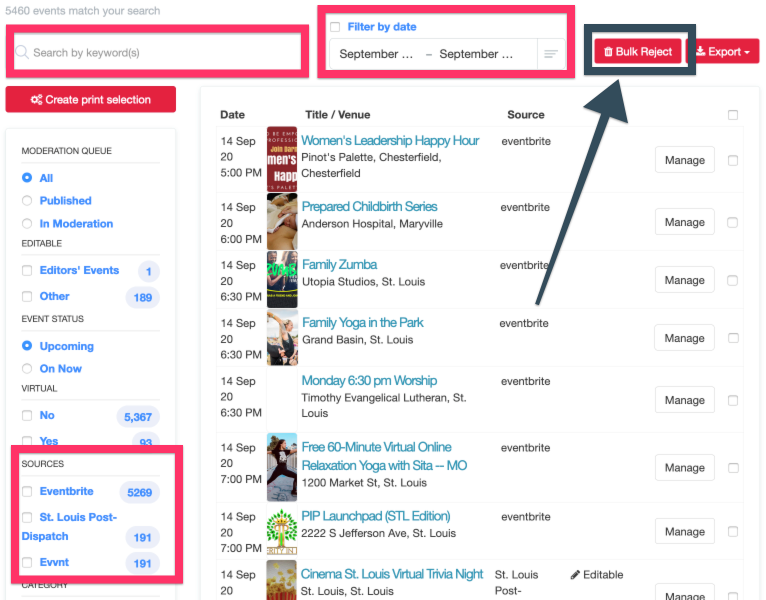Select the PIP Launchpad row checkbox
Screen dimensions: 766x600
[x=733, y=531]
